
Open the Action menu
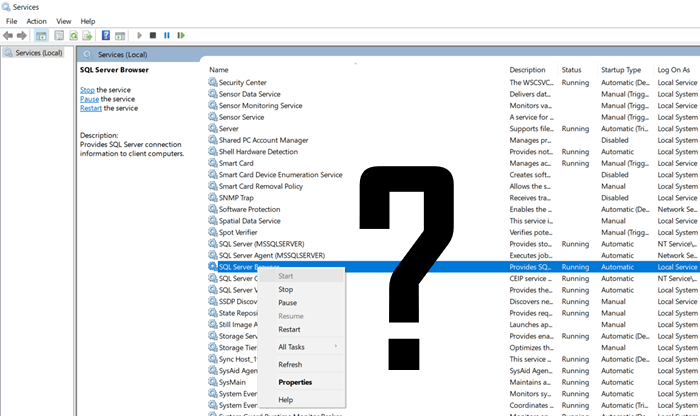click(36, 21)
